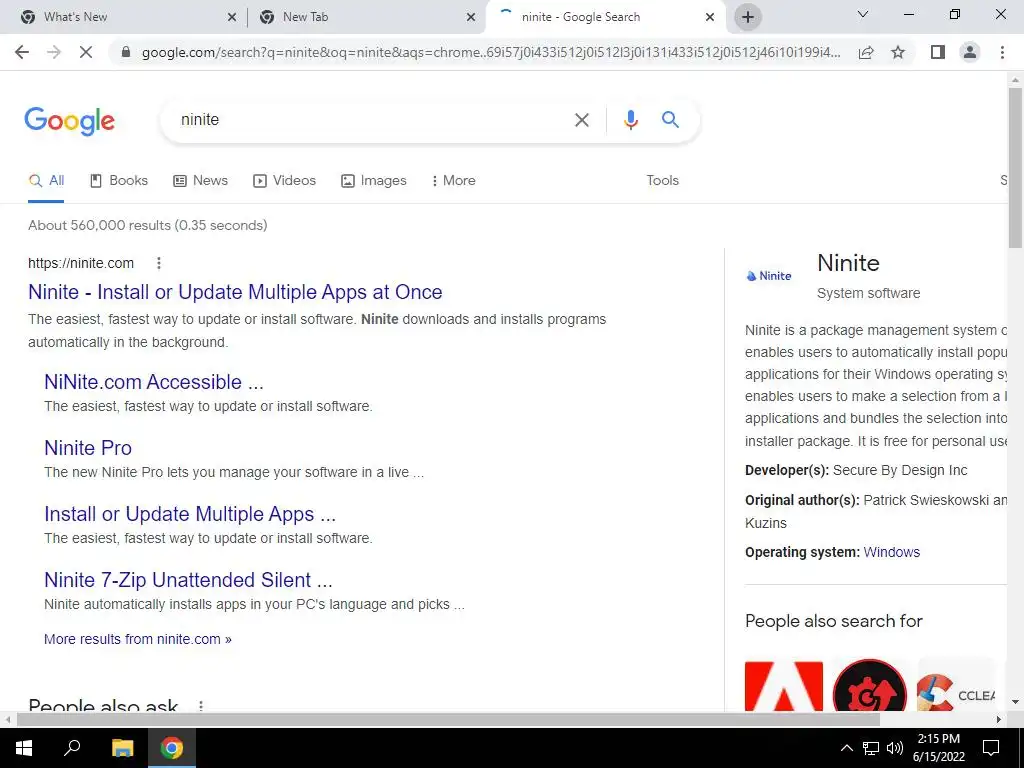Open Ninite 7-Zip Unattended Silent link
The width and height of the screenshot is (1024, 768).
point(188,580)
